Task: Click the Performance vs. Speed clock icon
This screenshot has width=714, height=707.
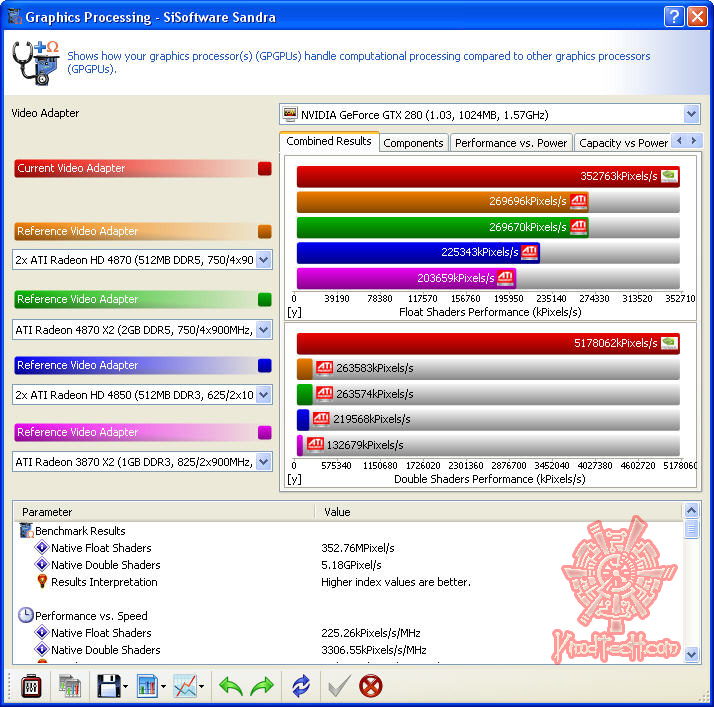Action: click(x=26, y=615)
